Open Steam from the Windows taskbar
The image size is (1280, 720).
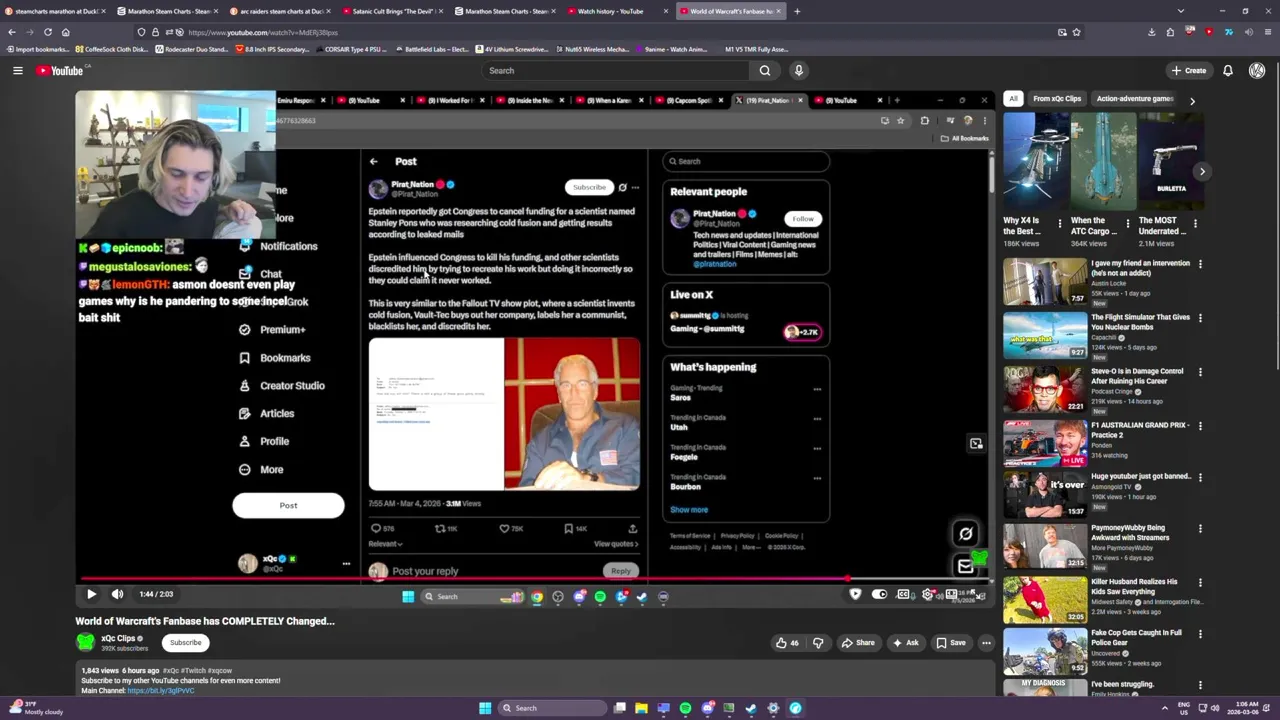coord(751,708)
